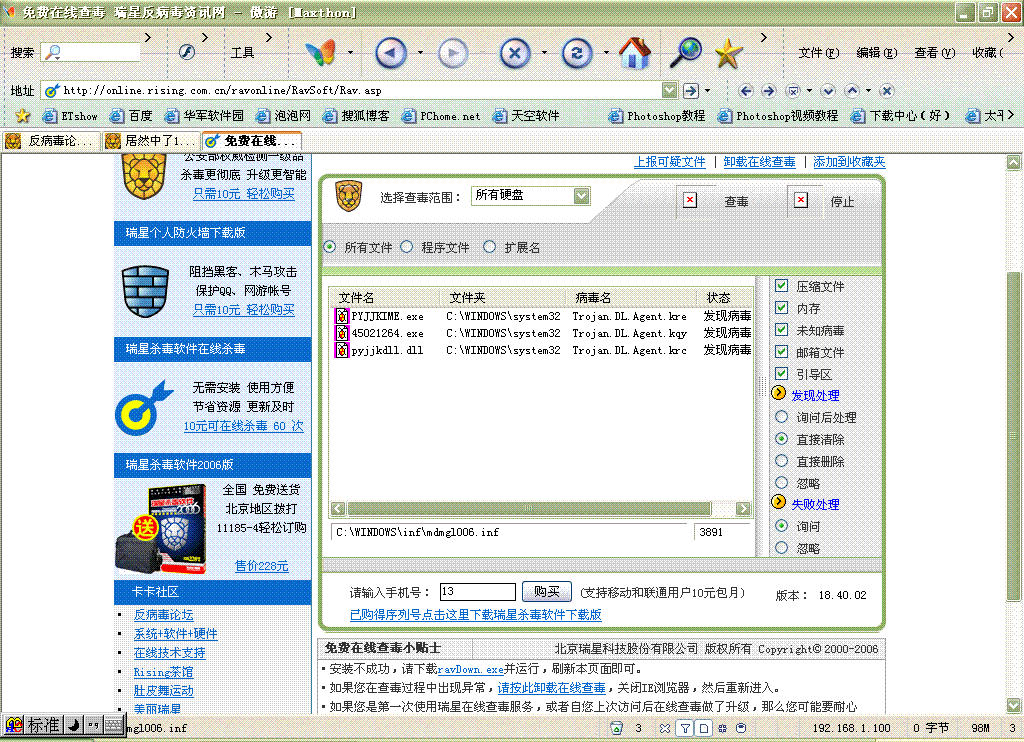Click the blue target online-scan icon

[x=144, y=408]
